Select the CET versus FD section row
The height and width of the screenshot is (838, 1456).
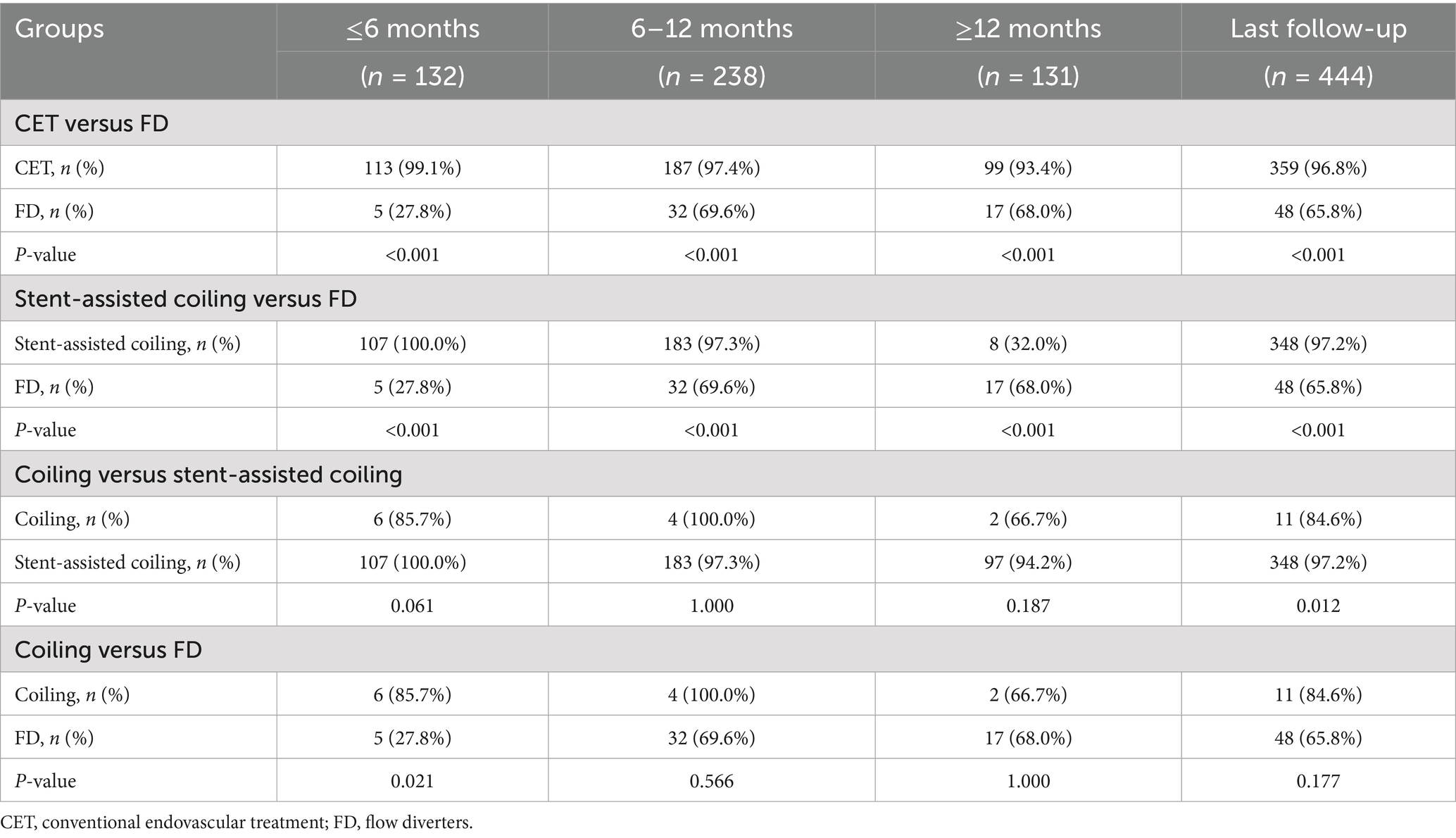(92, 123)
